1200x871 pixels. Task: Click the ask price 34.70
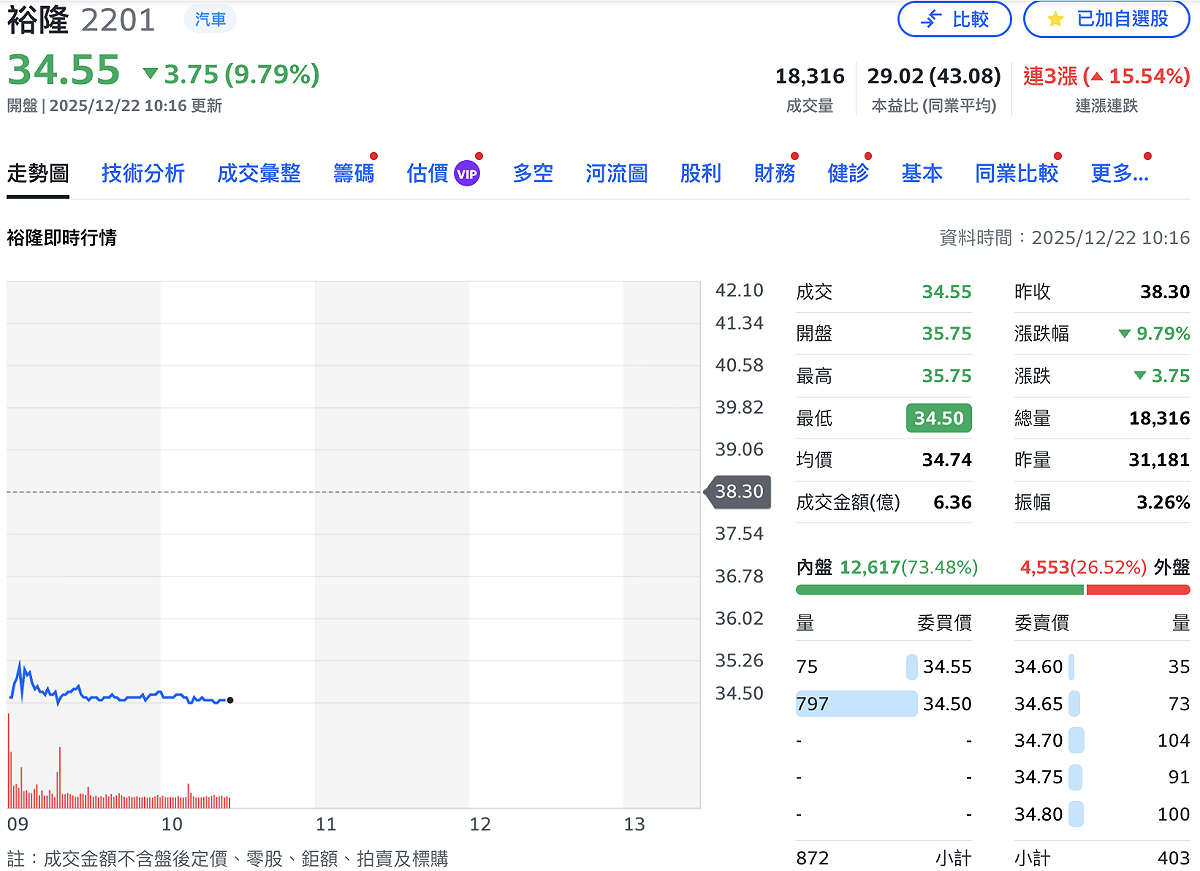pyautogui.click(x=1039, y=741)
